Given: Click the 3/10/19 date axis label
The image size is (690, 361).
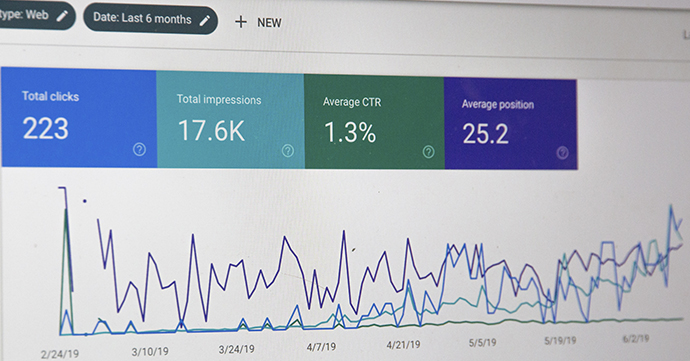Looking at the screenshot, I should [150, 352].
